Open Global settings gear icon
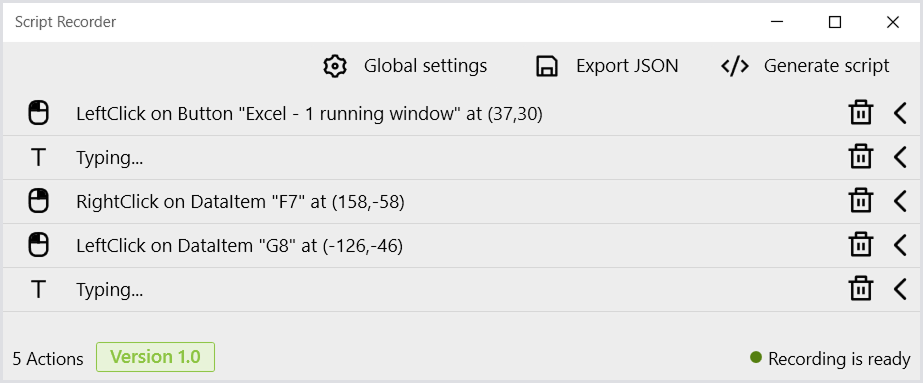923x383 pixels. pos(335,66)
